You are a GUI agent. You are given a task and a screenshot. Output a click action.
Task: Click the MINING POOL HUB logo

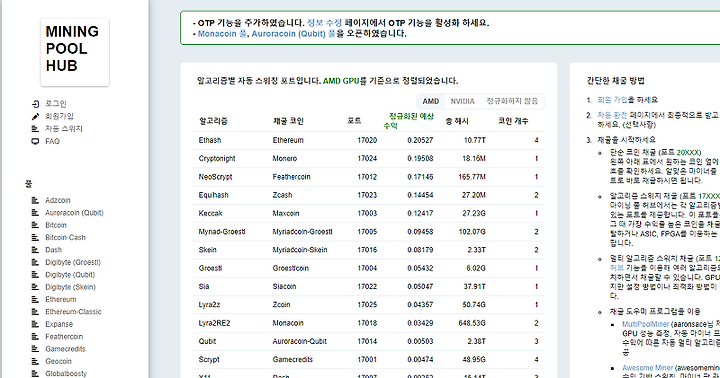point(74,52)
